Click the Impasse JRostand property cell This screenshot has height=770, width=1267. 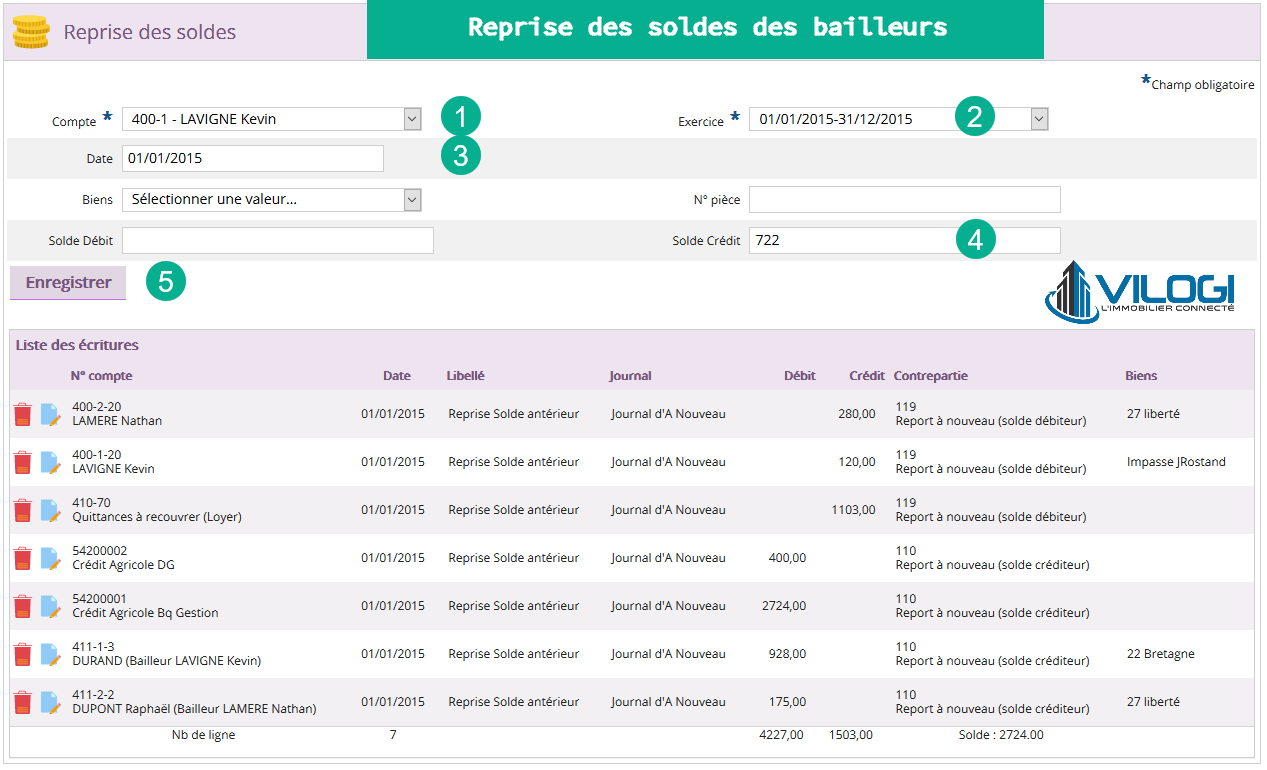(1176, 462)
